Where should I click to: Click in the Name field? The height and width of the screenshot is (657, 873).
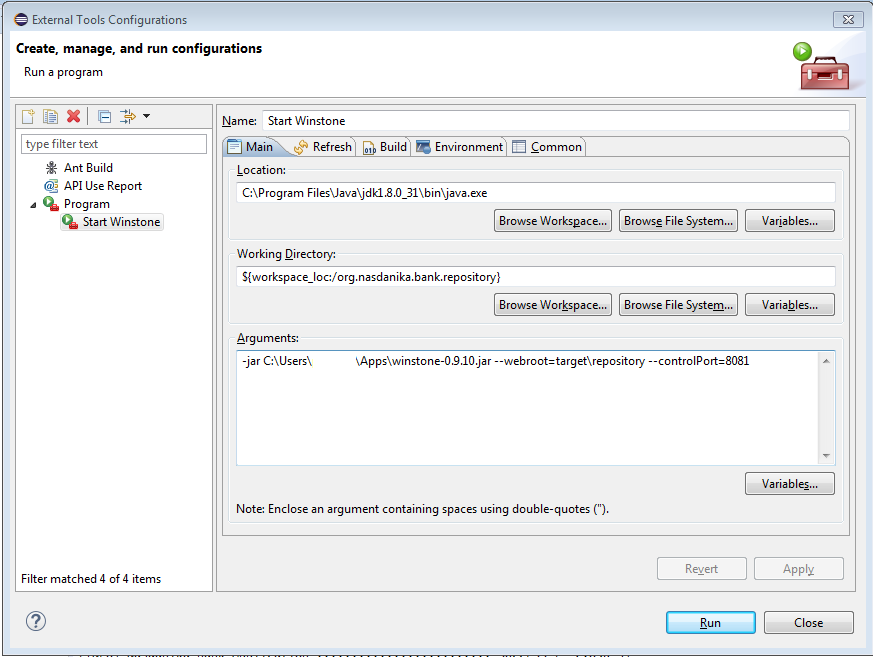pos(556,121)
